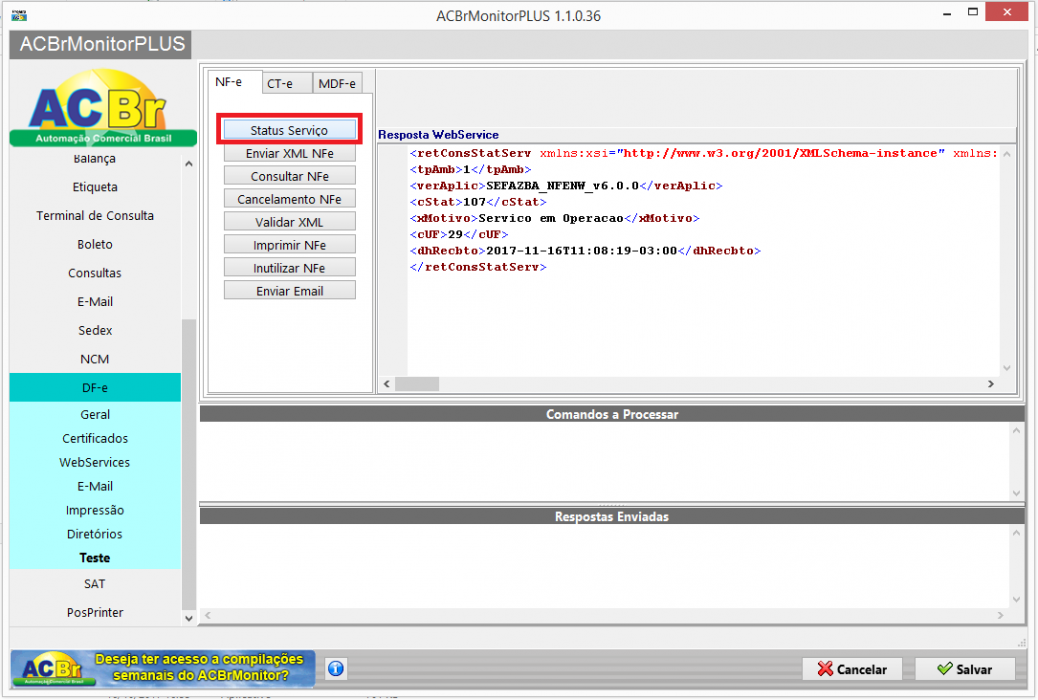Open Impressão under DF-e
1038x700 pixels.
click(x=95, y=510)
